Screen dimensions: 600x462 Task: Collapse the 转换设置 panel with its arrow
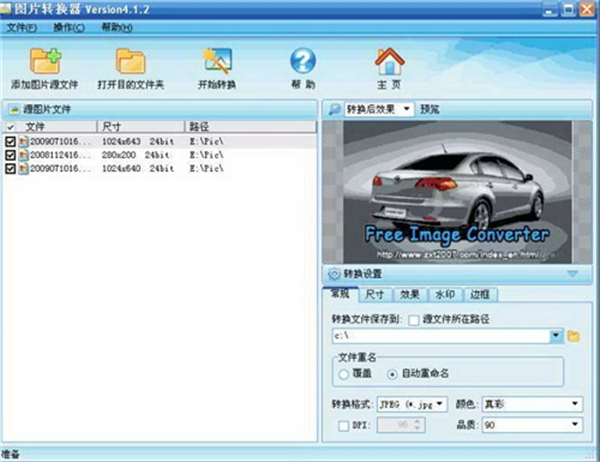pyautogui.click(x=572, y=273)
